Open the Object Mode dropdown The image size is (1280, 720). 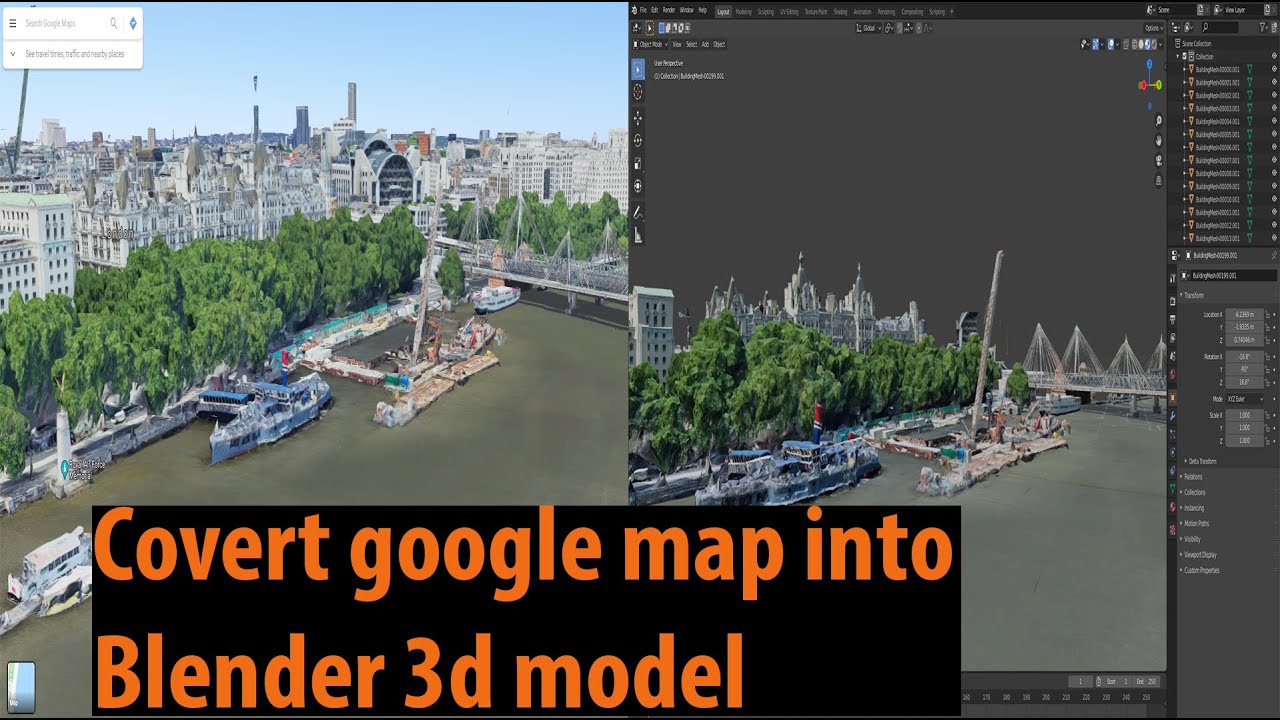[650, 44]
